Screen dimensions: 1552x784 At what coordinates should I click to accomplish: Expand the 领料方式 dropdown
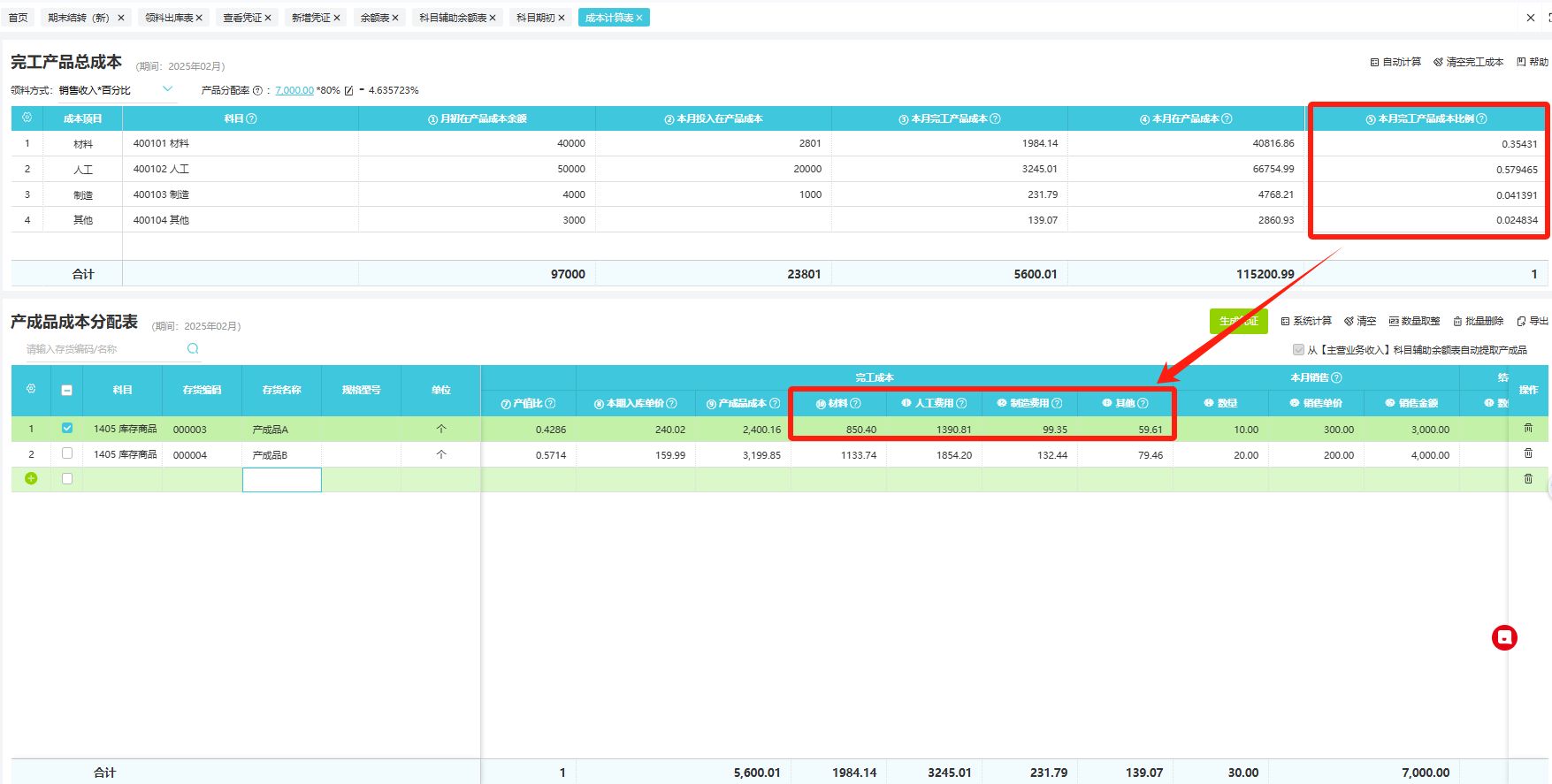pyautogui.click(x=167, y=89)
